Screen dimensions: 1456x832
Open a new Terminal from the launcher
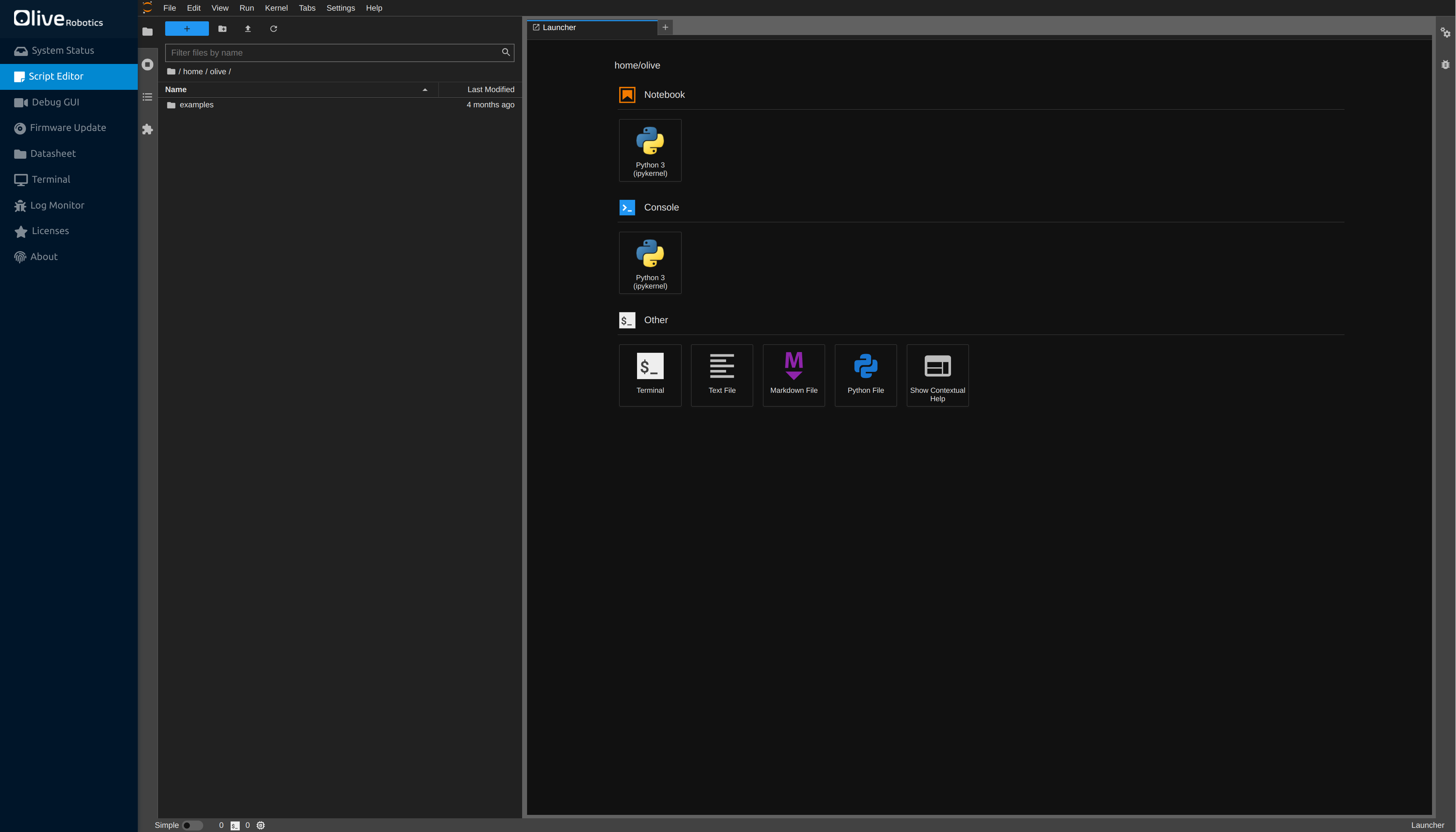point(650,375)
